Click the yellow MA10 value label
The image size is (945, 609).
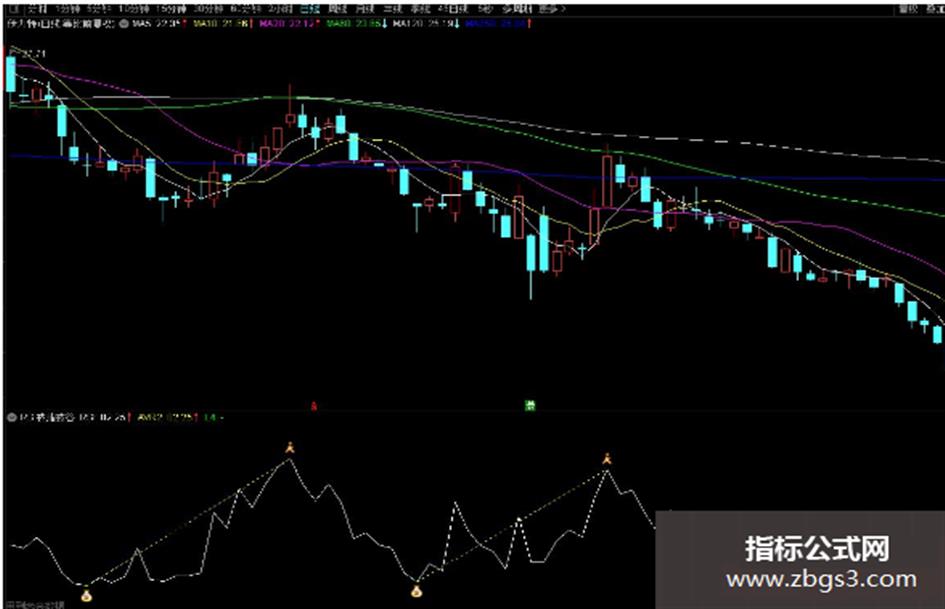pyautogui.click(x=222, y=24)
